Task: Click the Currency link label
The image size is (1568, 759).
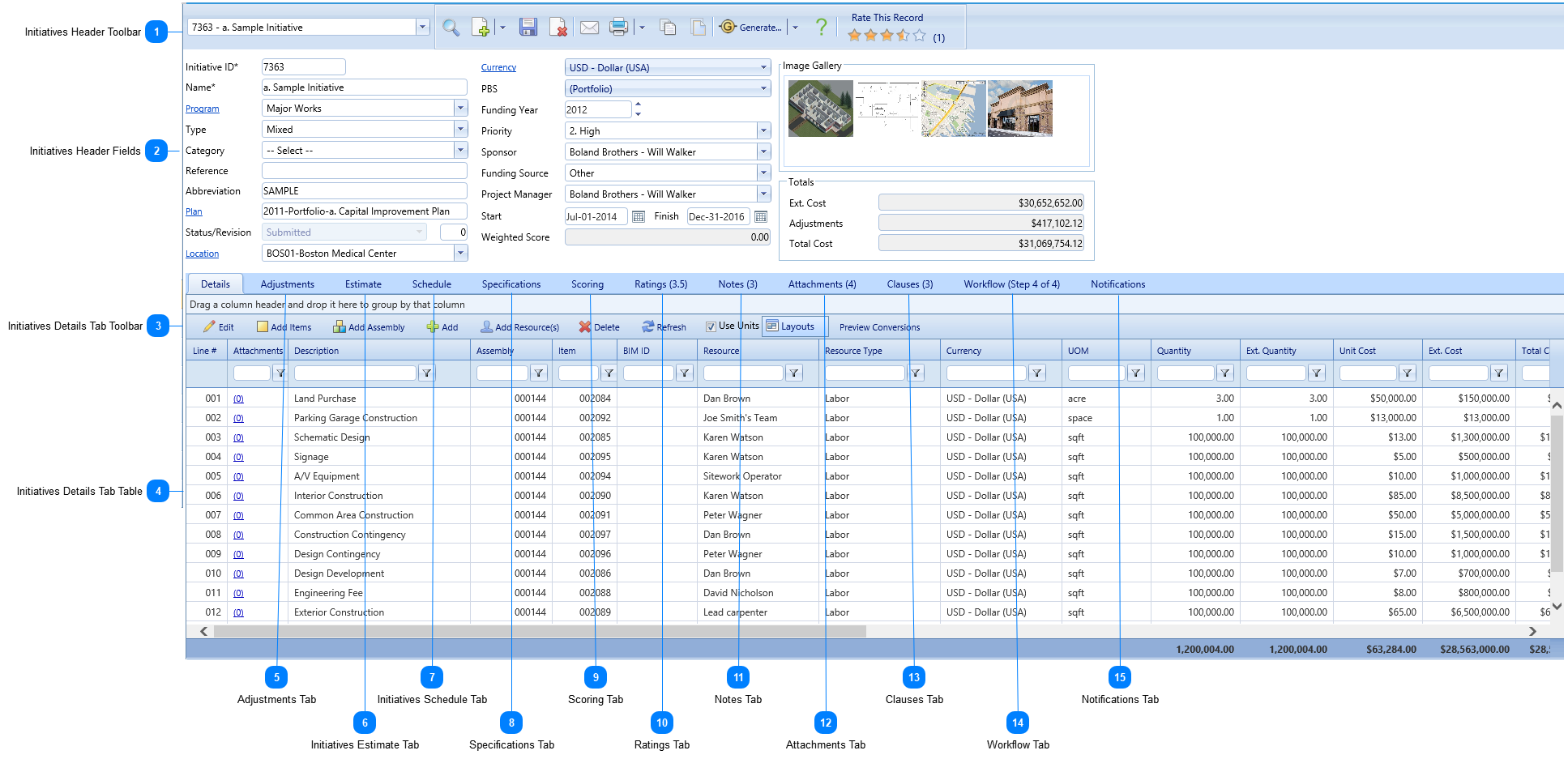Action: 498,68
